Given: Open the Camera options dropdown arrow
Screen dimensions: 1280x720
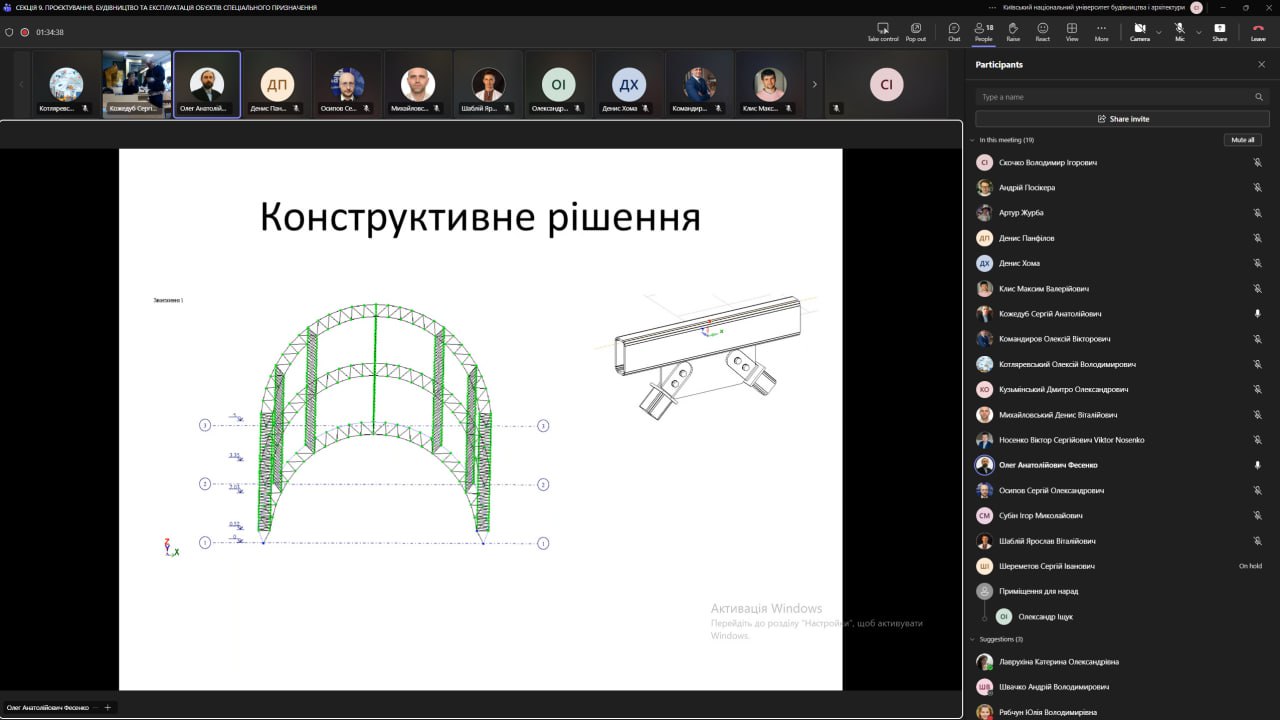Looking at the screenshot, I should pyautogui.click(x=1159, y=32).
